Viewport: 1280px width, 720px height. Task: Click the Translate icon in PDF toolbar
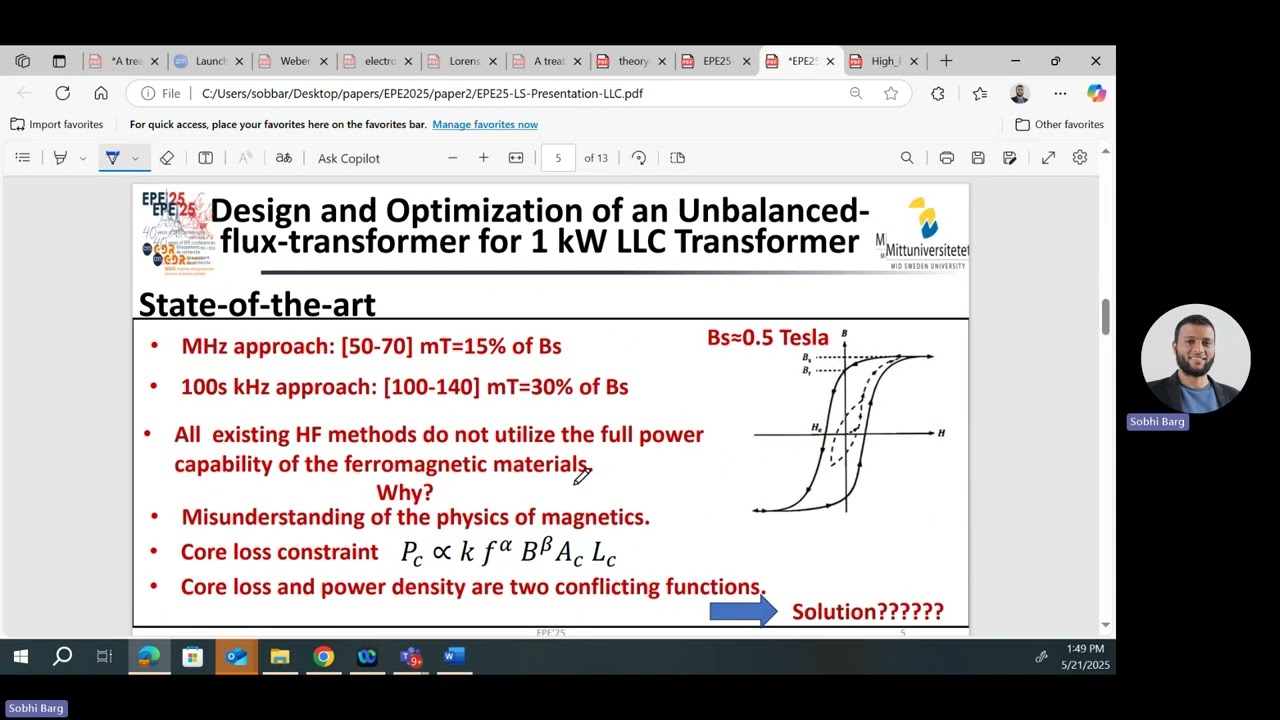coord(284,158)
